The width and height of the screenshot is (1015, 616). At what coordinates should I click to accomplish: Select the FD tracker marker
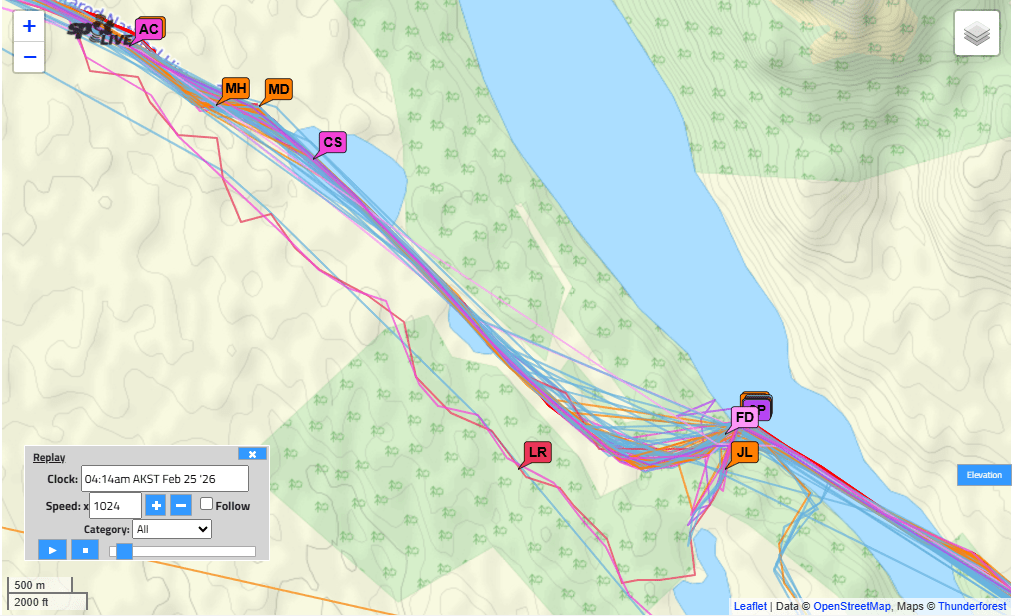[744, 417]
